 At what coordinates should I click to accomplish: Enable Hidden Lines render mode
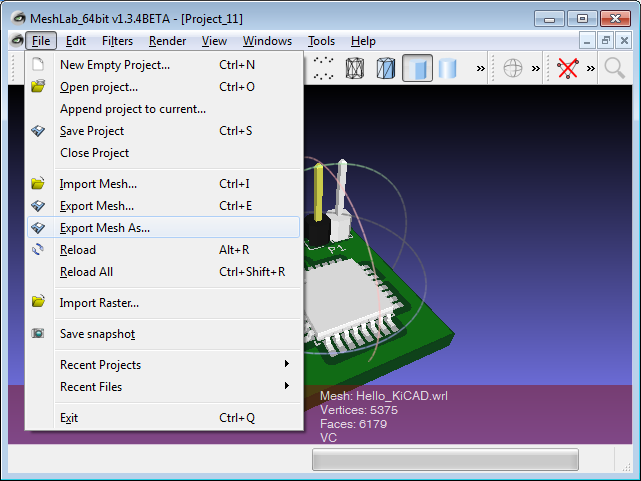pyautogui.click(x=385, y=68)
